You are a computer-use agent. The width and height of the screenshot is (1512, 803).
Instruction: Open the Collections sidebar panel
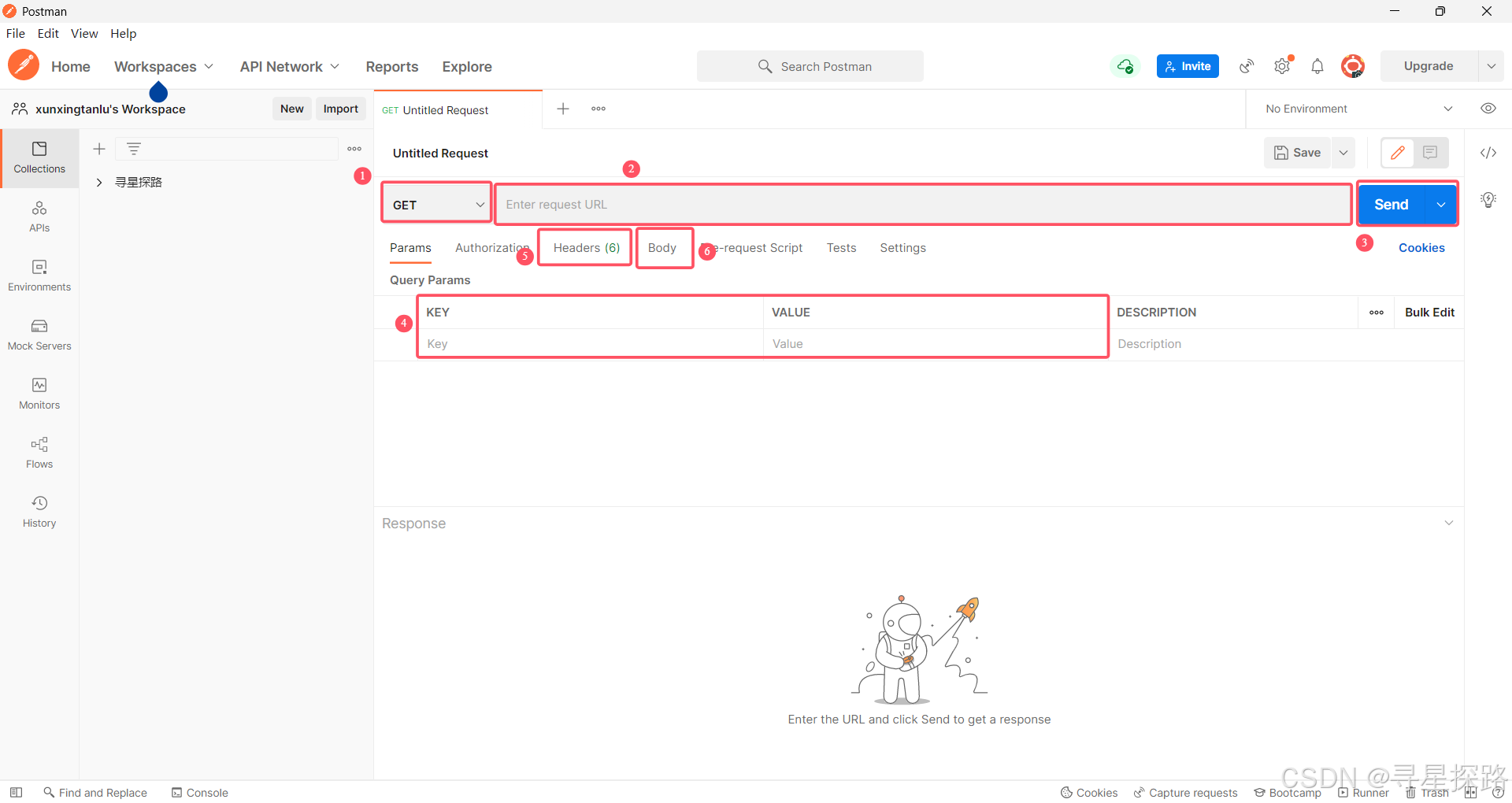(39, 157)
